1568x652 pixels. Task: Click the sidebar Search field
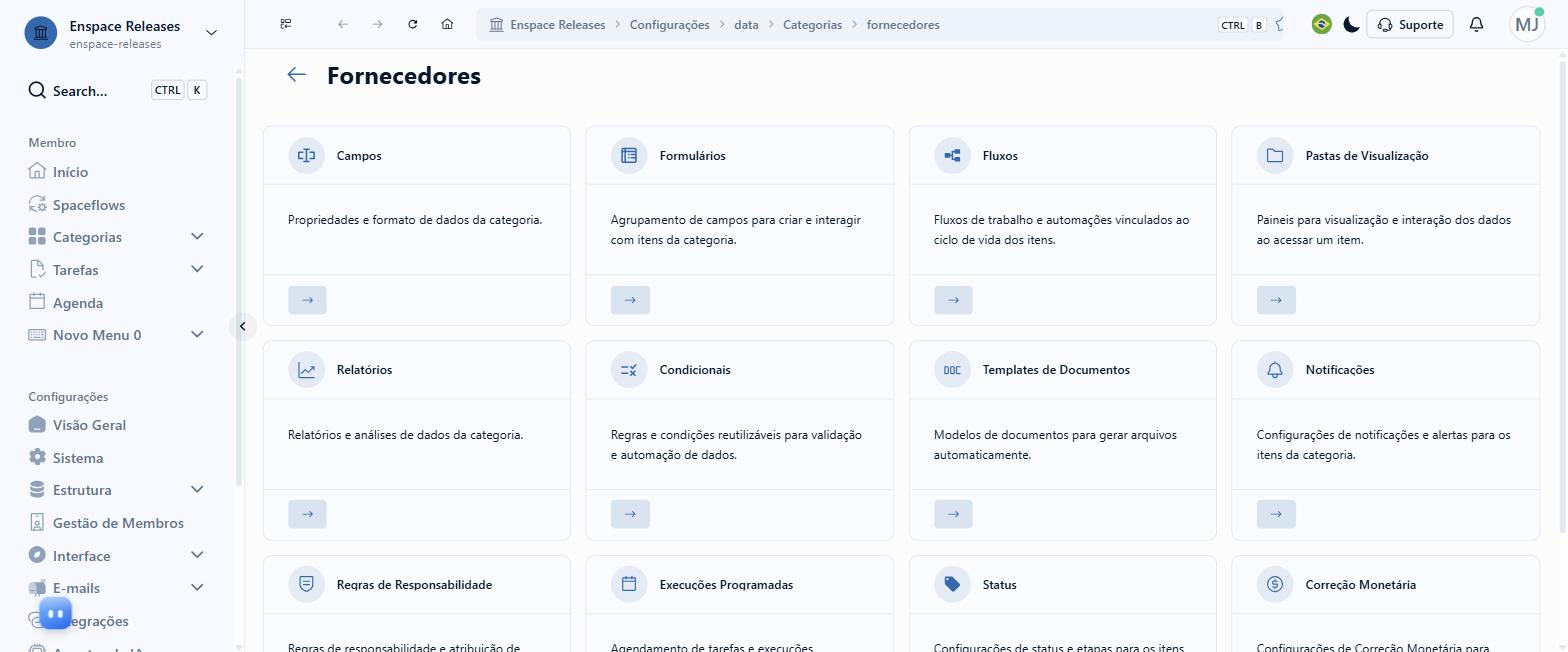pos(116,90)
